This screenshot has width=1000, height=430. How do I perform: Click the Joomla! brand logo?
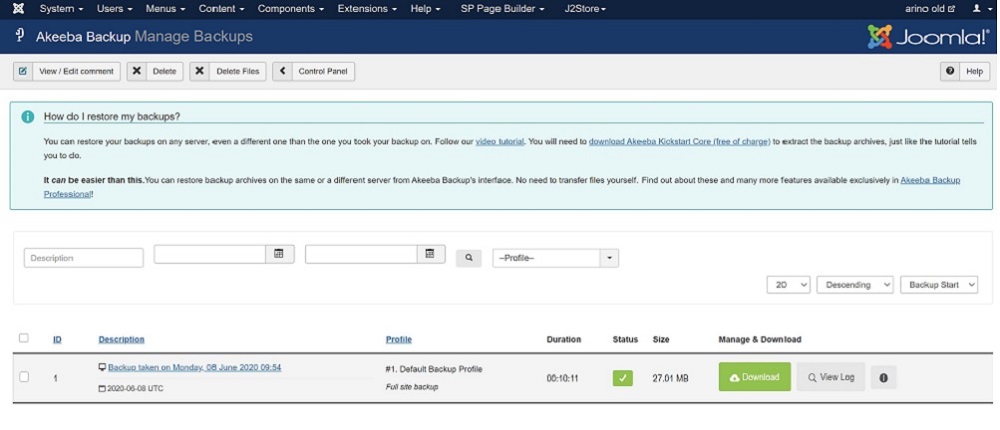pyautogui.click(x=928, y=36)
